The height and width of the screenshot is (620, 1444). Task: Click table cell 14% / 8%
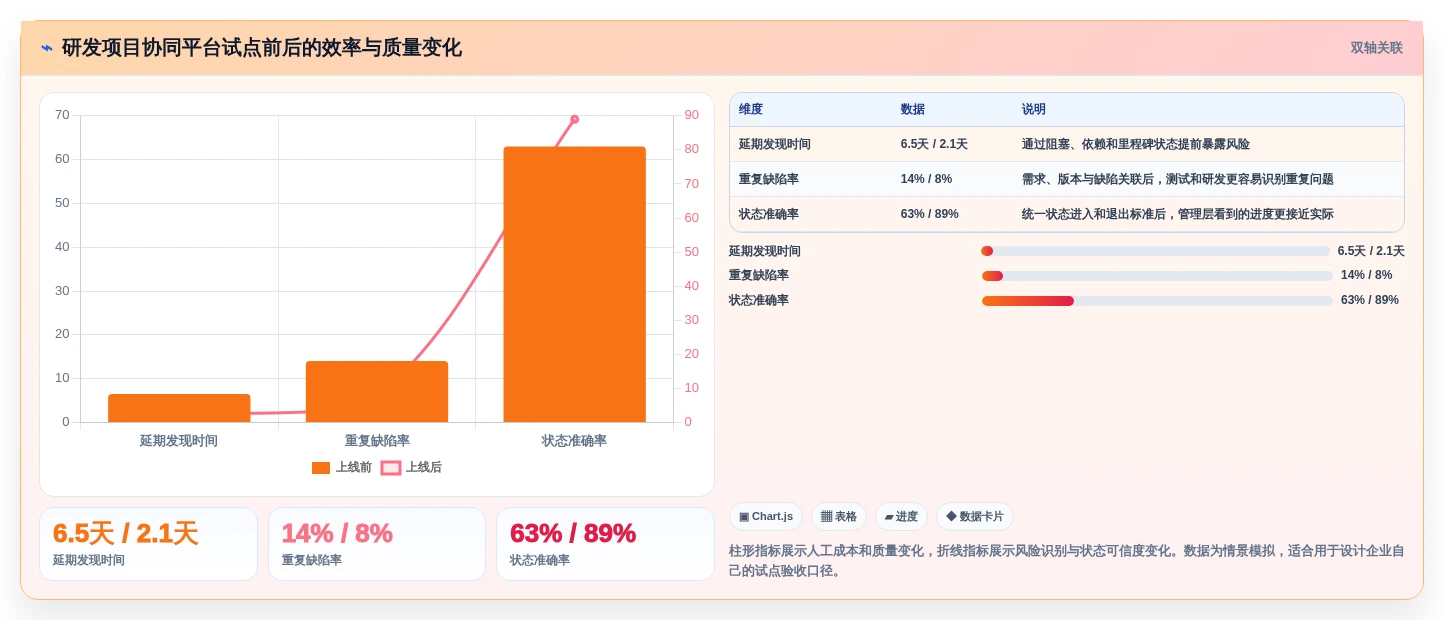pyautogui.click(x=926, y=179)
